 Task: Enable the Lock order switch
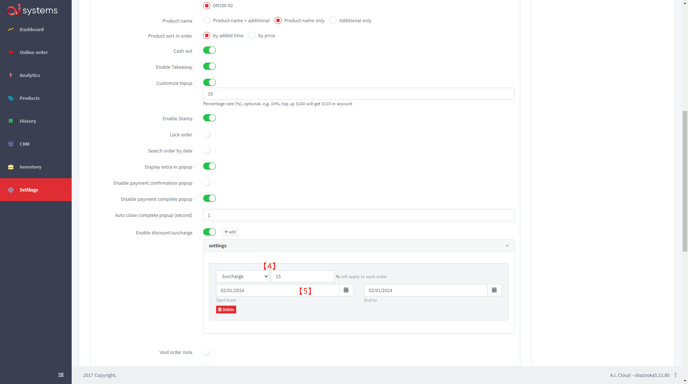(x=209, y=134)
